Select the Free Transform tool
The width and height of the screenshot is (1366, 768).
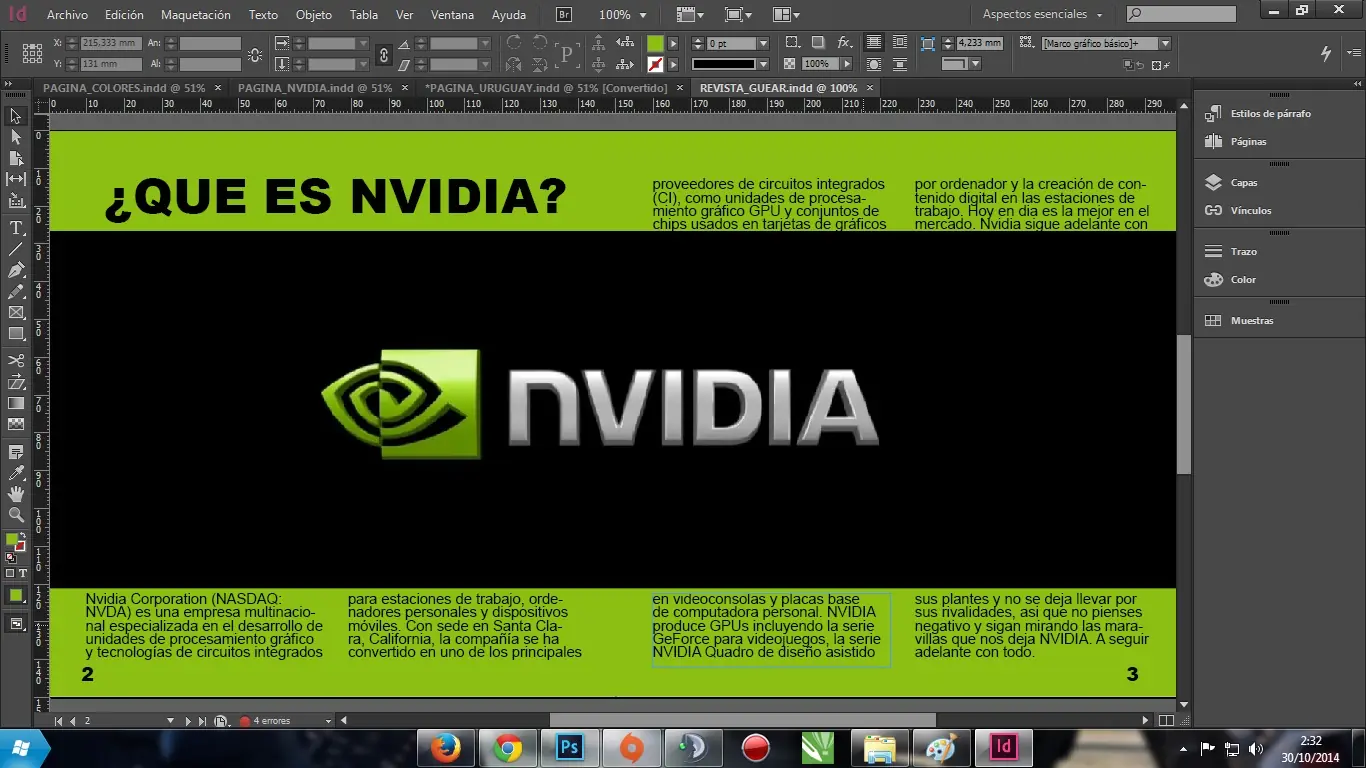pos(16,382)
